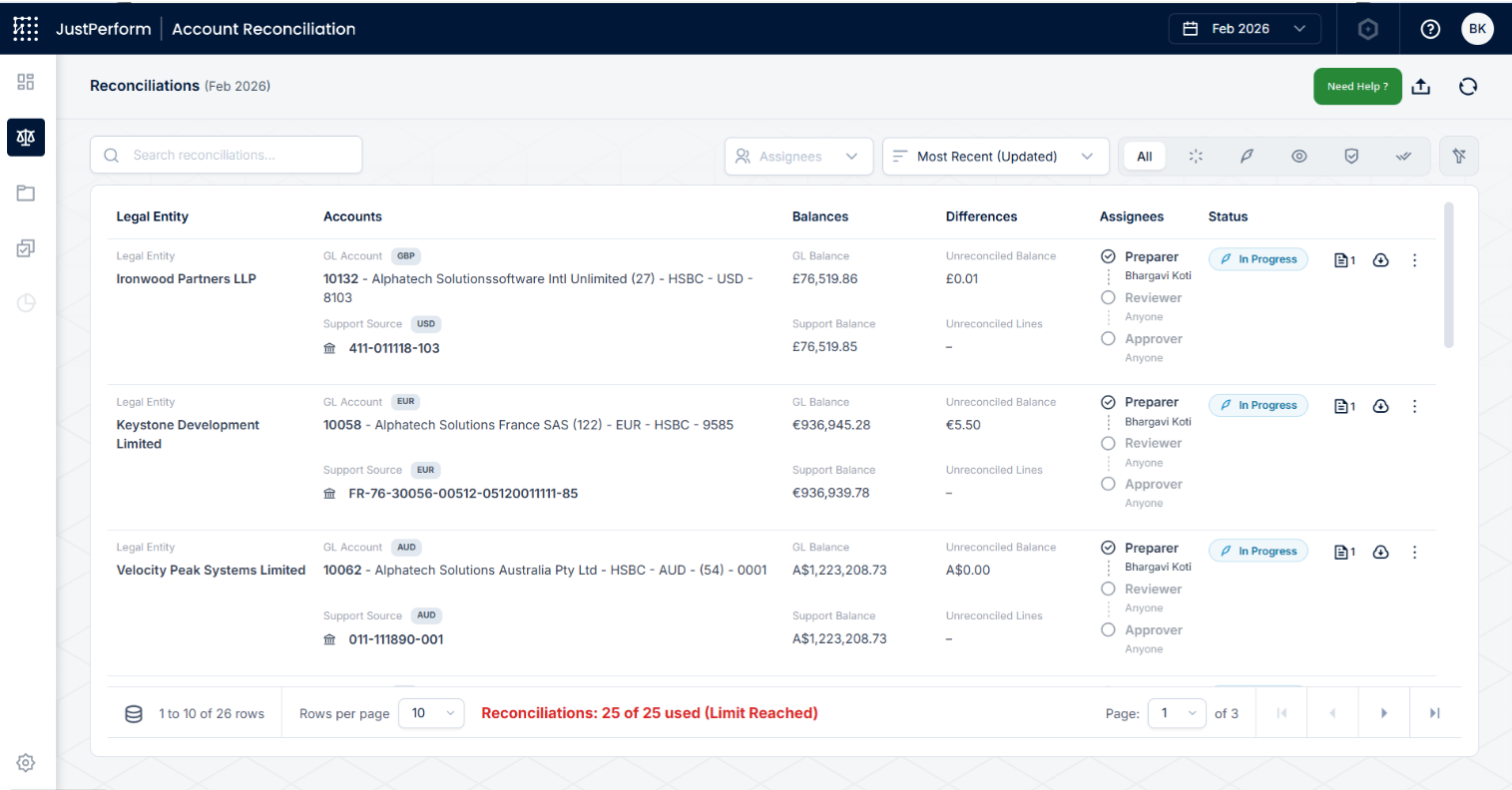Image resolution: width=1512 pixels, height=790 pixels.
Task: Click the hexagon icon in the top bar
Action: [x=1368, y=29]
